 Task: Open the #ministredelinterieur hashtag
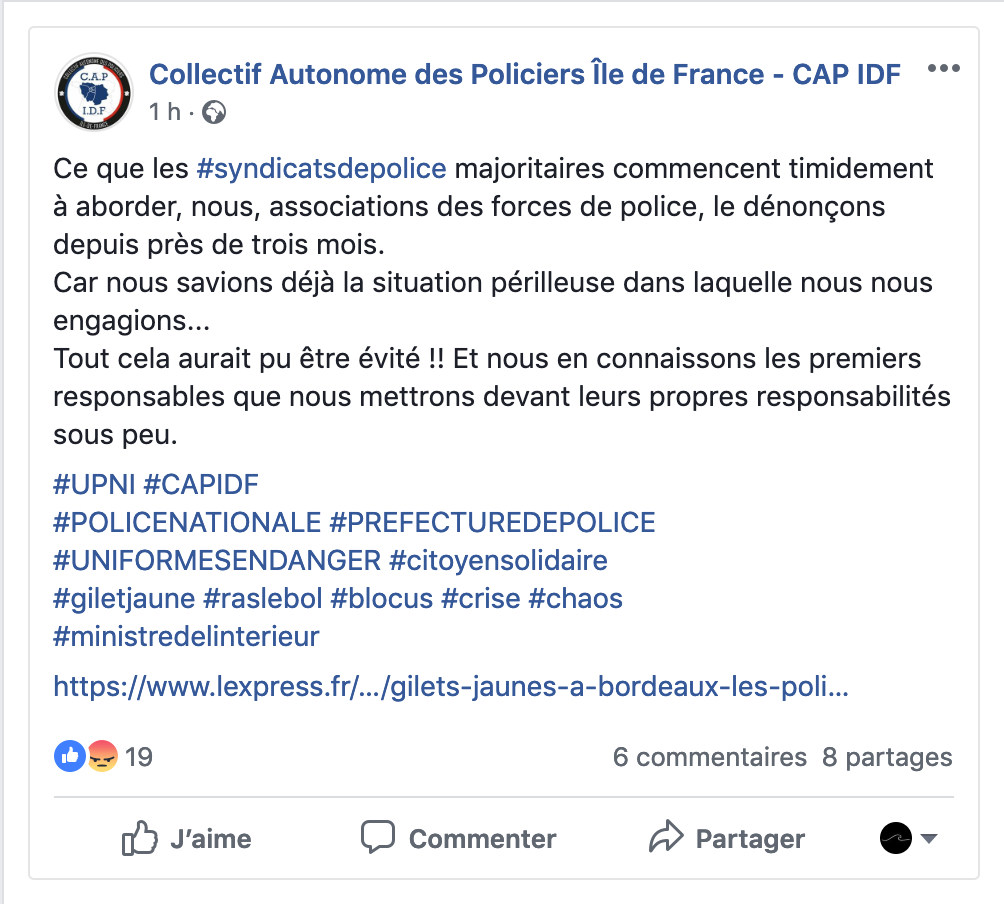186,637
